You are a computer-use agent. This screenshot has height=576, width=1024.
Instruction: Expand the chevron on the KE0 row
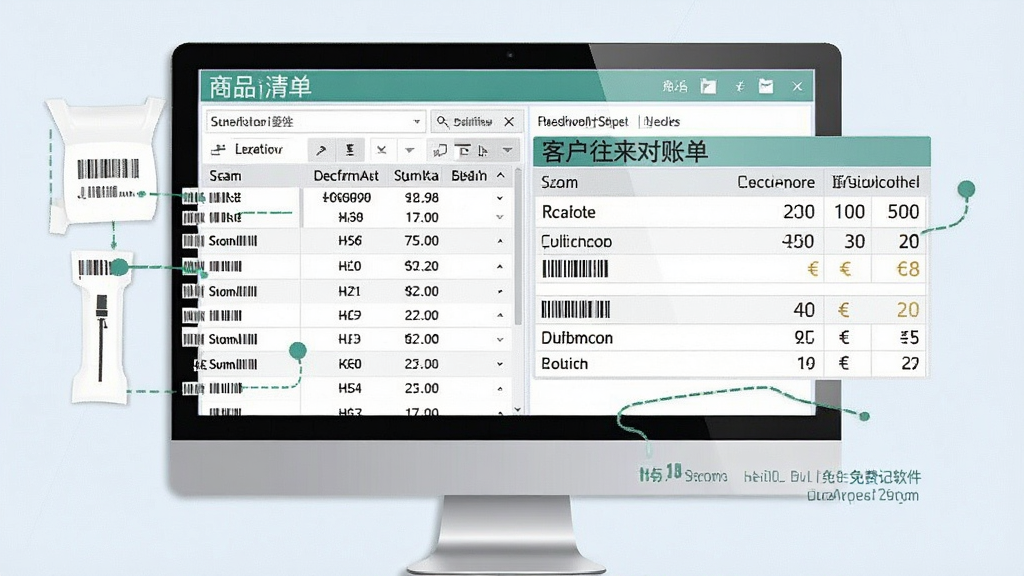(500, 364)
